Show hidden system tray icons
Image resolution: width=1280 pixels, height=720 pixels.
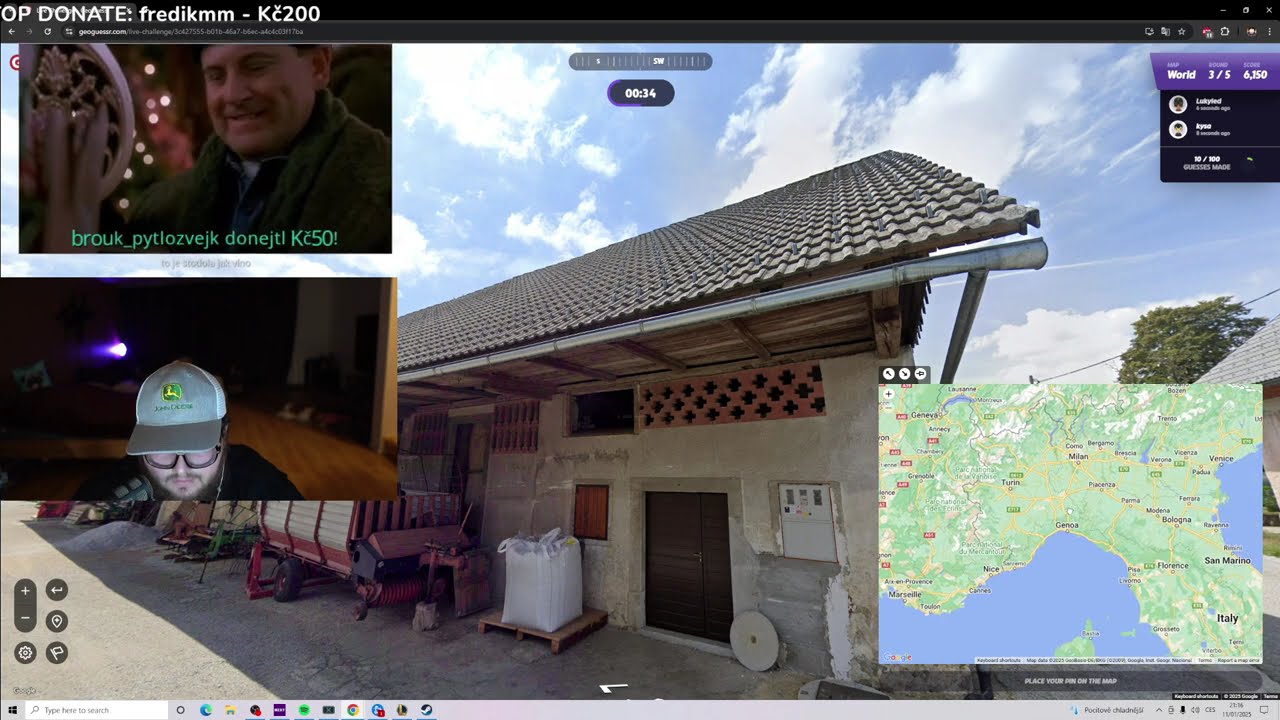pos(1159,710)
